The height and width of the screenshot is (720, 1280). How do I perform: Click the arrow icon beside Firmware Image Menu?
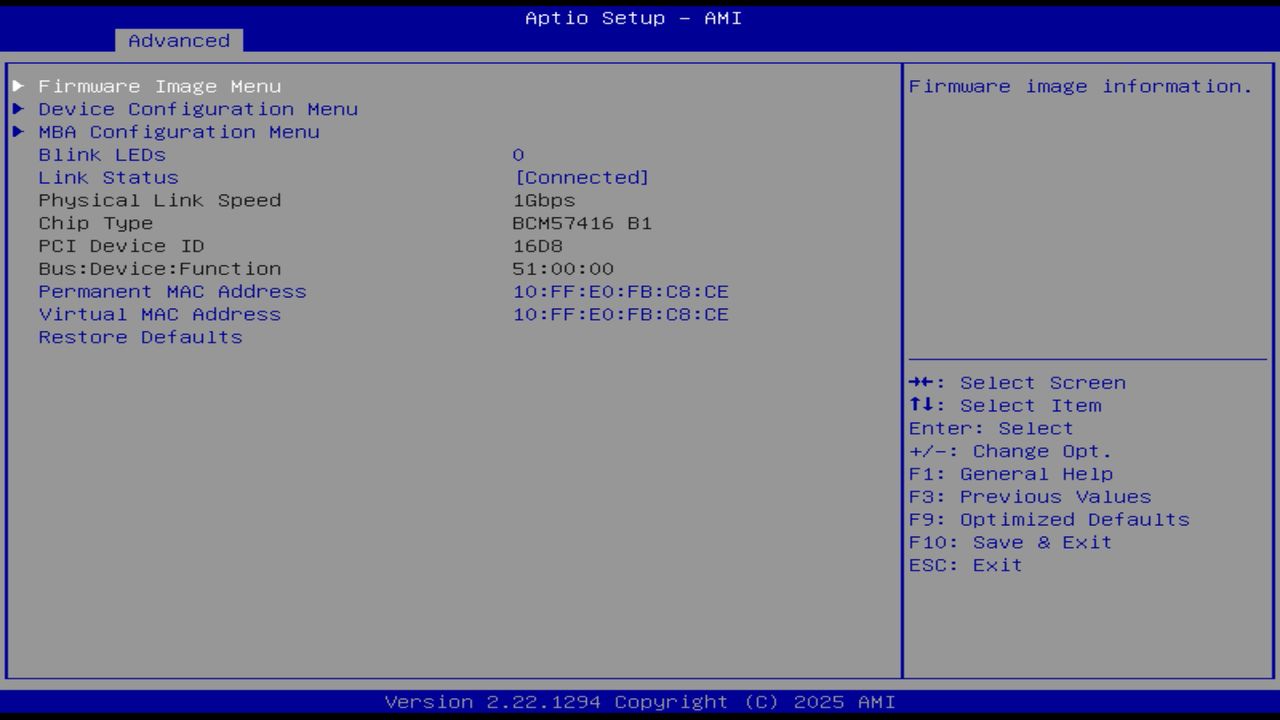coord(17,86)
